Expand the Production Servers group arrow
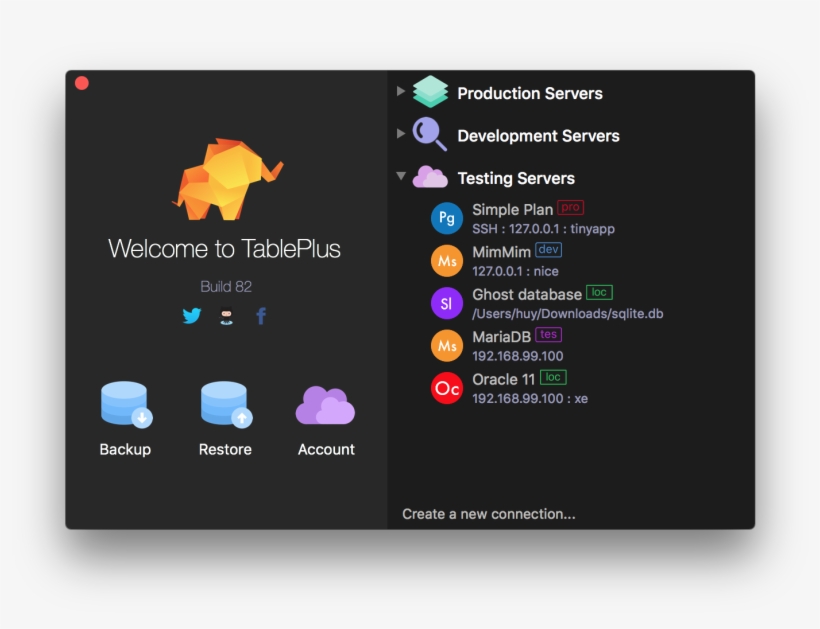Image resolution: width=820 pixels, height=629 pixels. tap(401, 92)
